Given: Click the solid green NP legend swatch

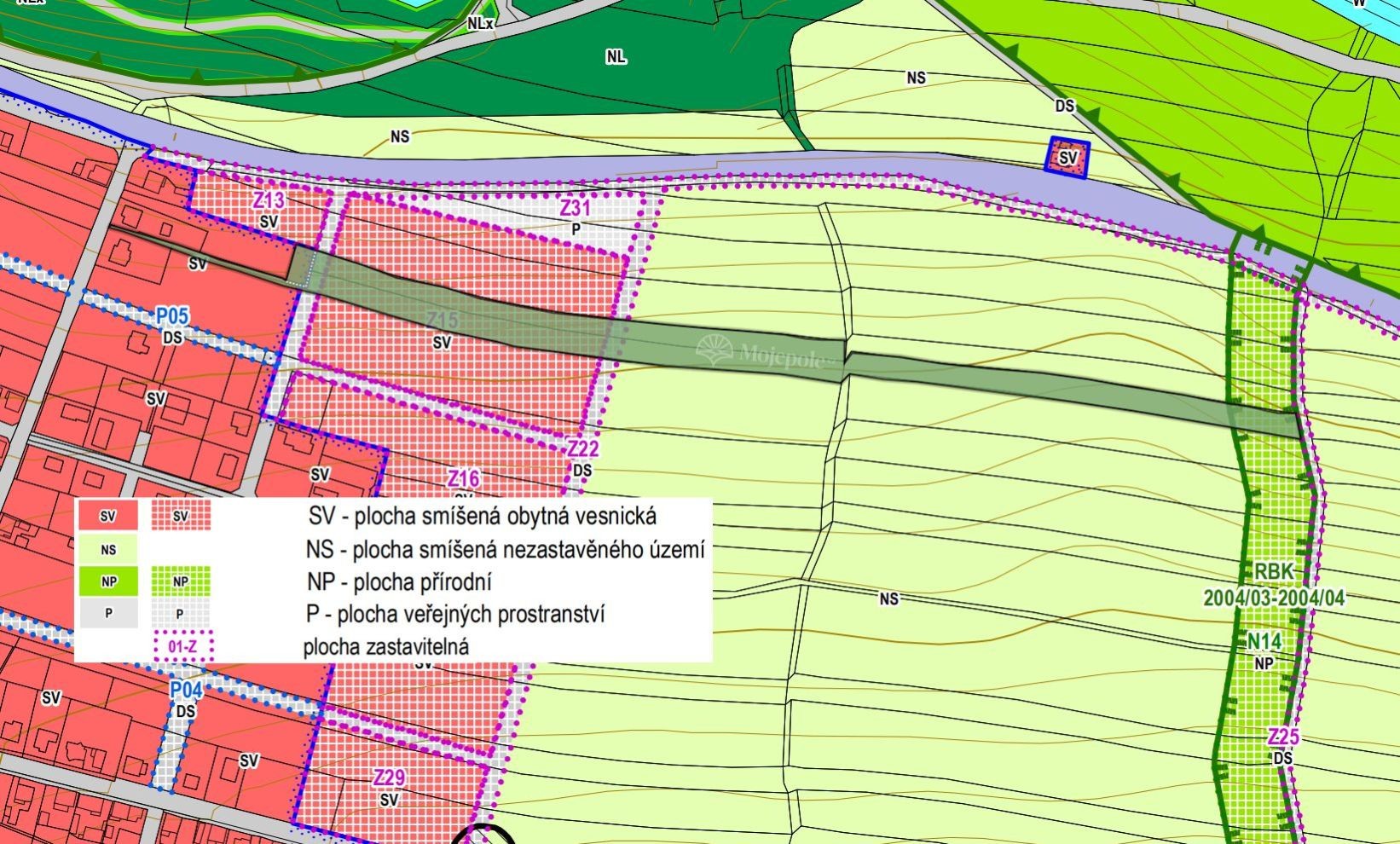Looking at the screenshot, I should click(108, 581).
